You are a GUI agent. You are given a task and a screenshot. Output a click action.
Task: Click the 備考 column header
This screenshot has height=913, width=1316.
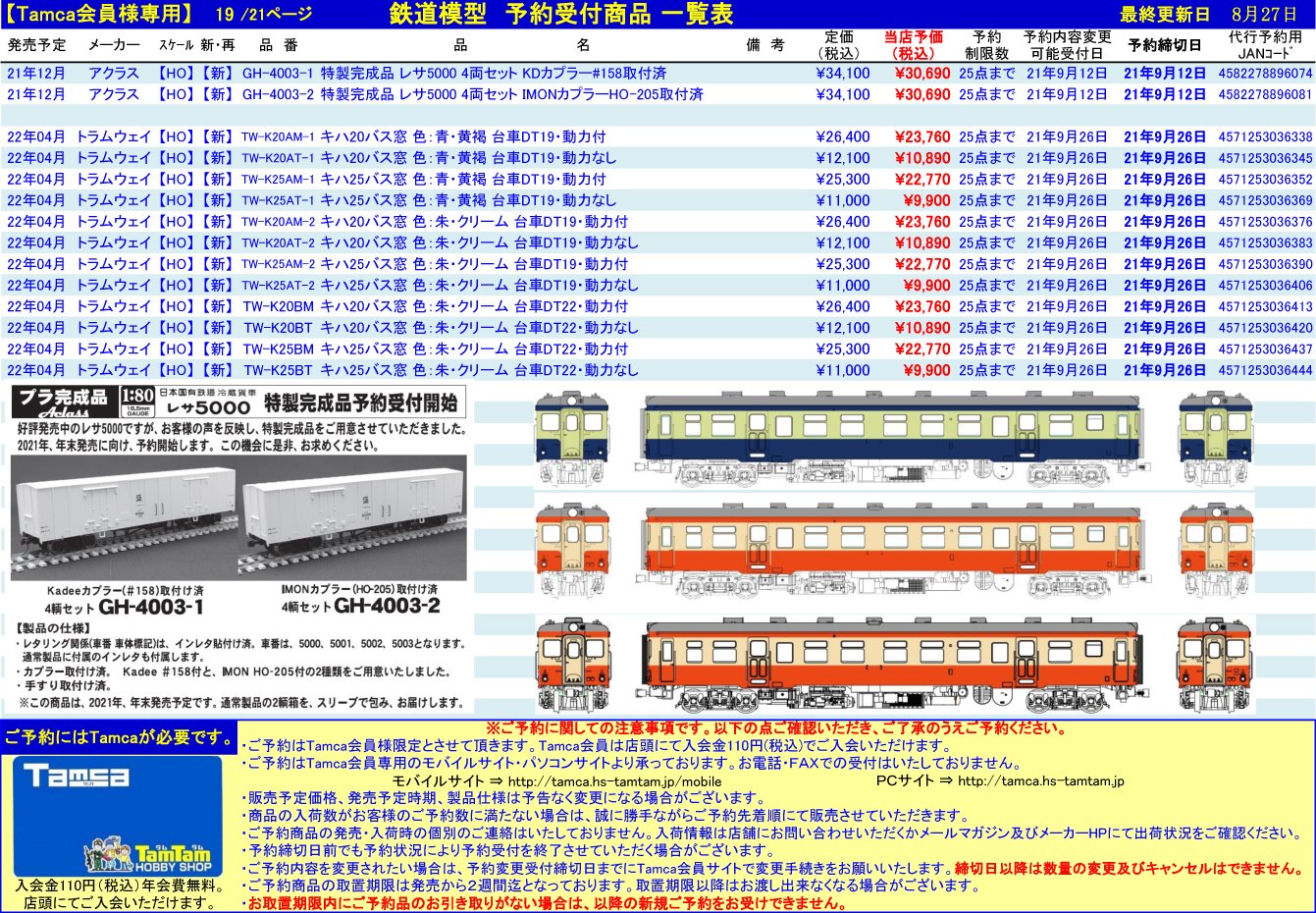tap(765, 45)
